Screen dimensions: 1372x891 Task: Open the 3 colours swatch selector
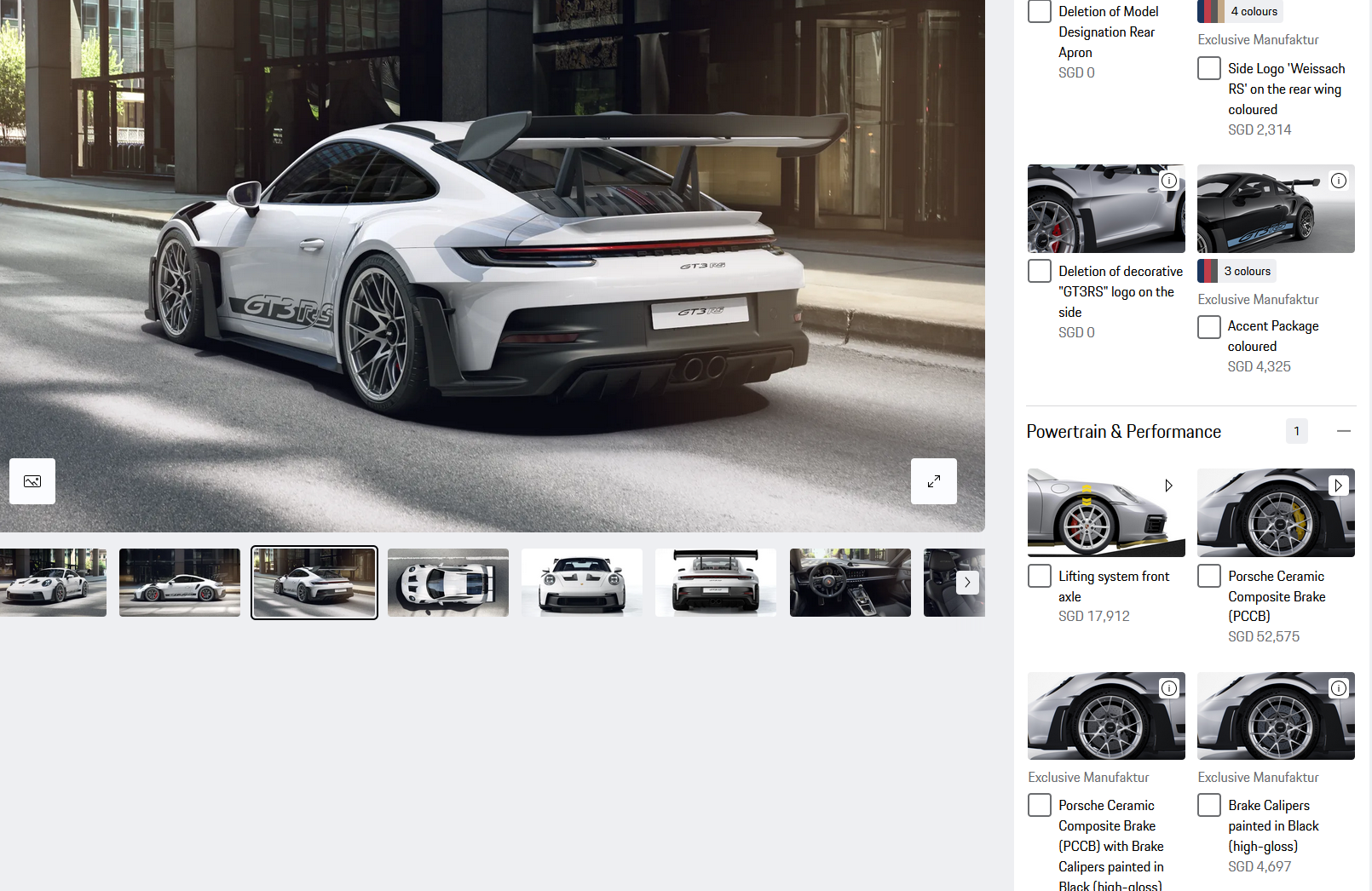(x=1237, y=271)
